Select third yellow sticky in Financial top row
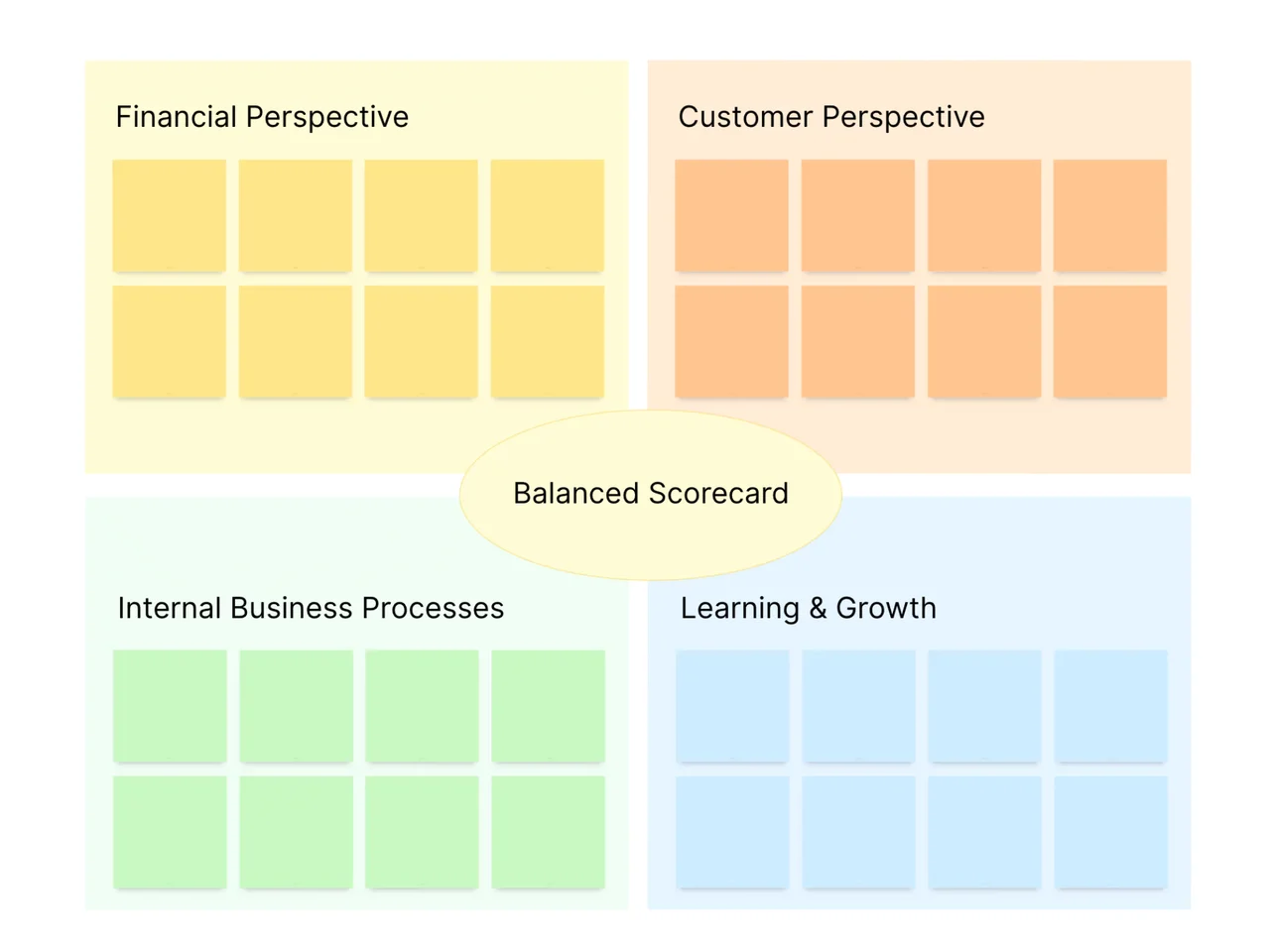The image size is (1270, 952). click(422, 215)
